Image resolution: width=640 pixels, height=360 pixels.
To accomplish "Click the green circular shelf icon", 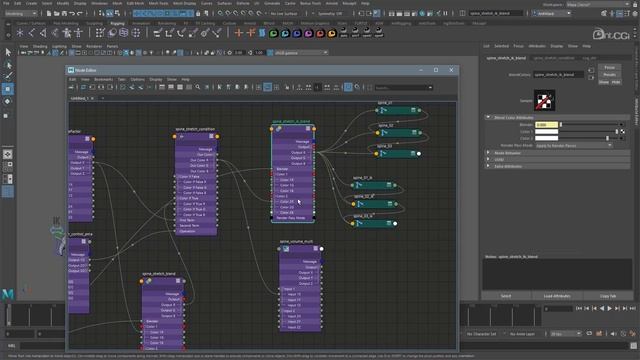I will click(273, 33).
